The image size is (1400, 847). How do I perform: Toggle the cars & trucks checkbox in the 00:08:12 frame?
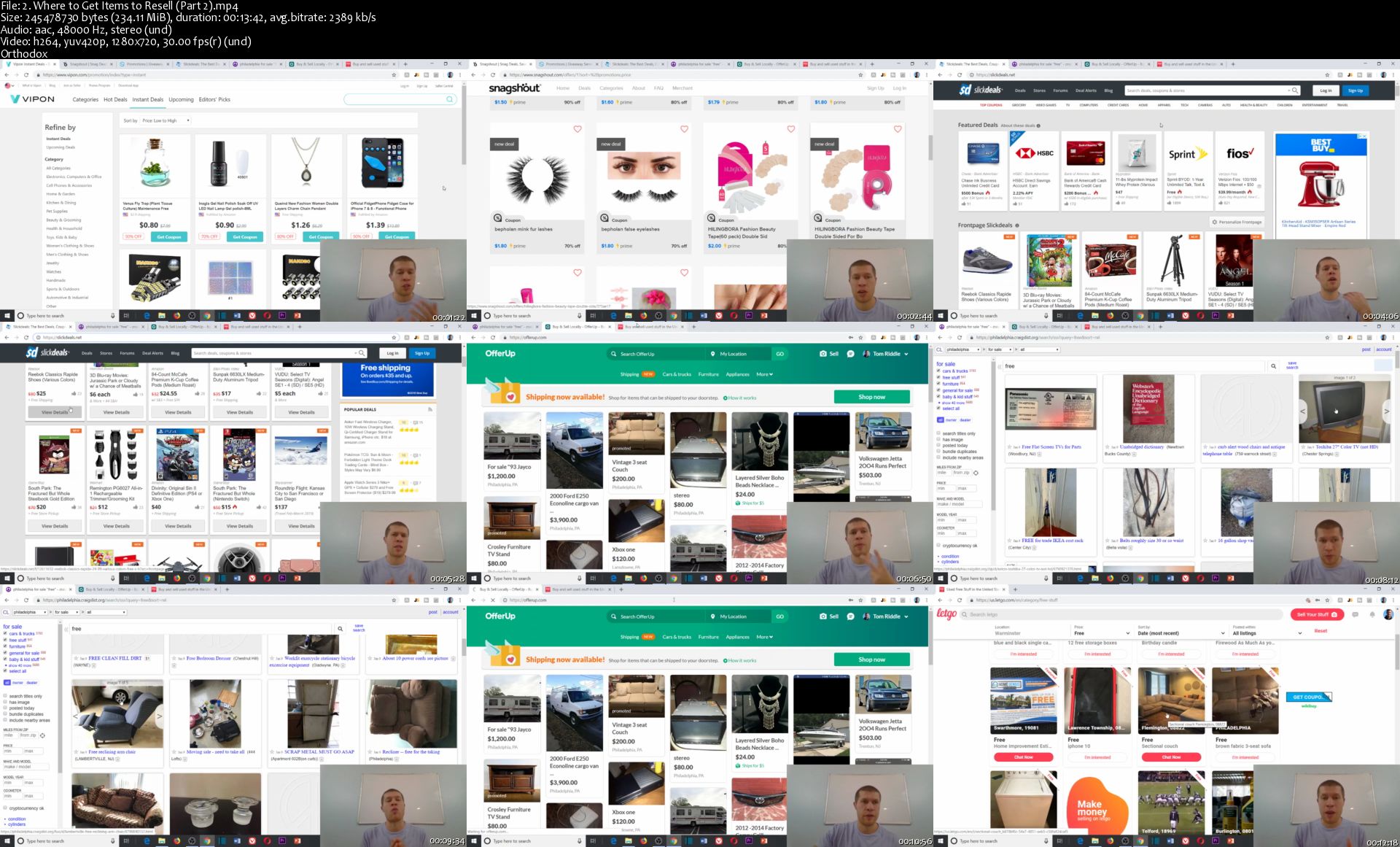(x=938, y=371)
